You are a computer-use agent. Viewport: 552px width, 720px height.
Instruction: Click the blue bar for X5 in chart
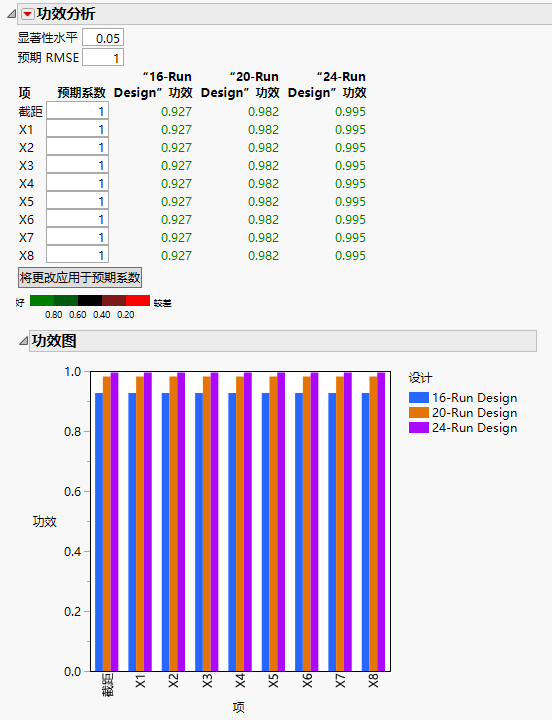pyautogui.click(x=265, y=532)
